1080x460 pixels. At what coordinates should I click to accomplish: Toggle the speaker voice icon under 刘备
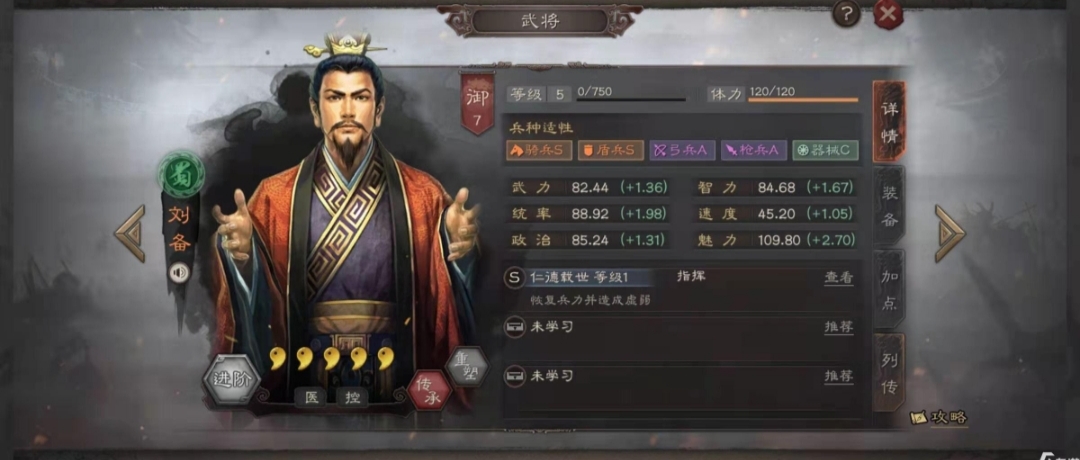coord(180,273)
